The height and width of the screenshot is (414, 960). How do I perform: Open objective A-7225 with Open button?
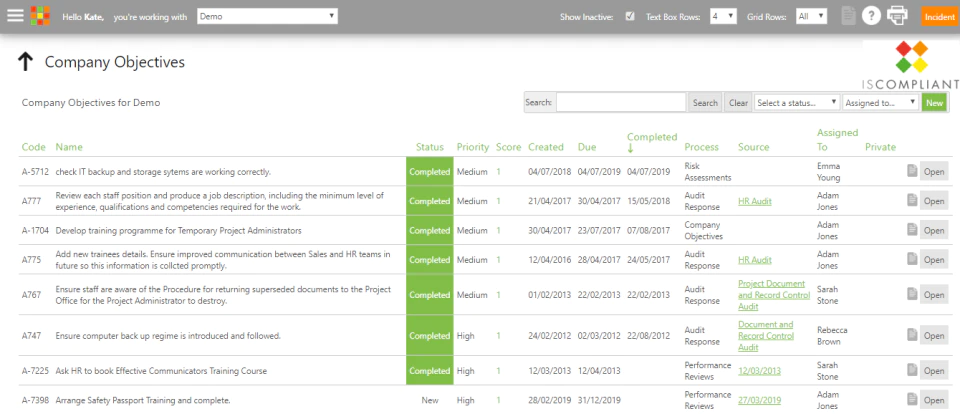[934, 371]
